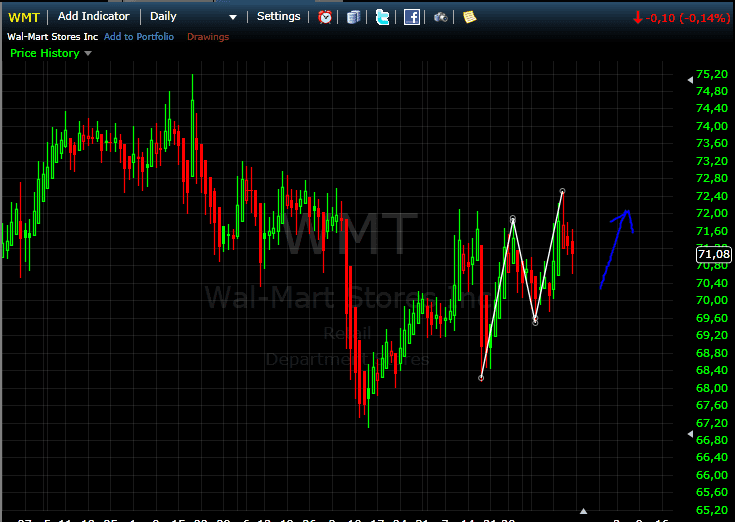The height and width of the screenshot is (522, 735).
Task: Select the white trendline's lowest anchor point
Action: point(481,378)
